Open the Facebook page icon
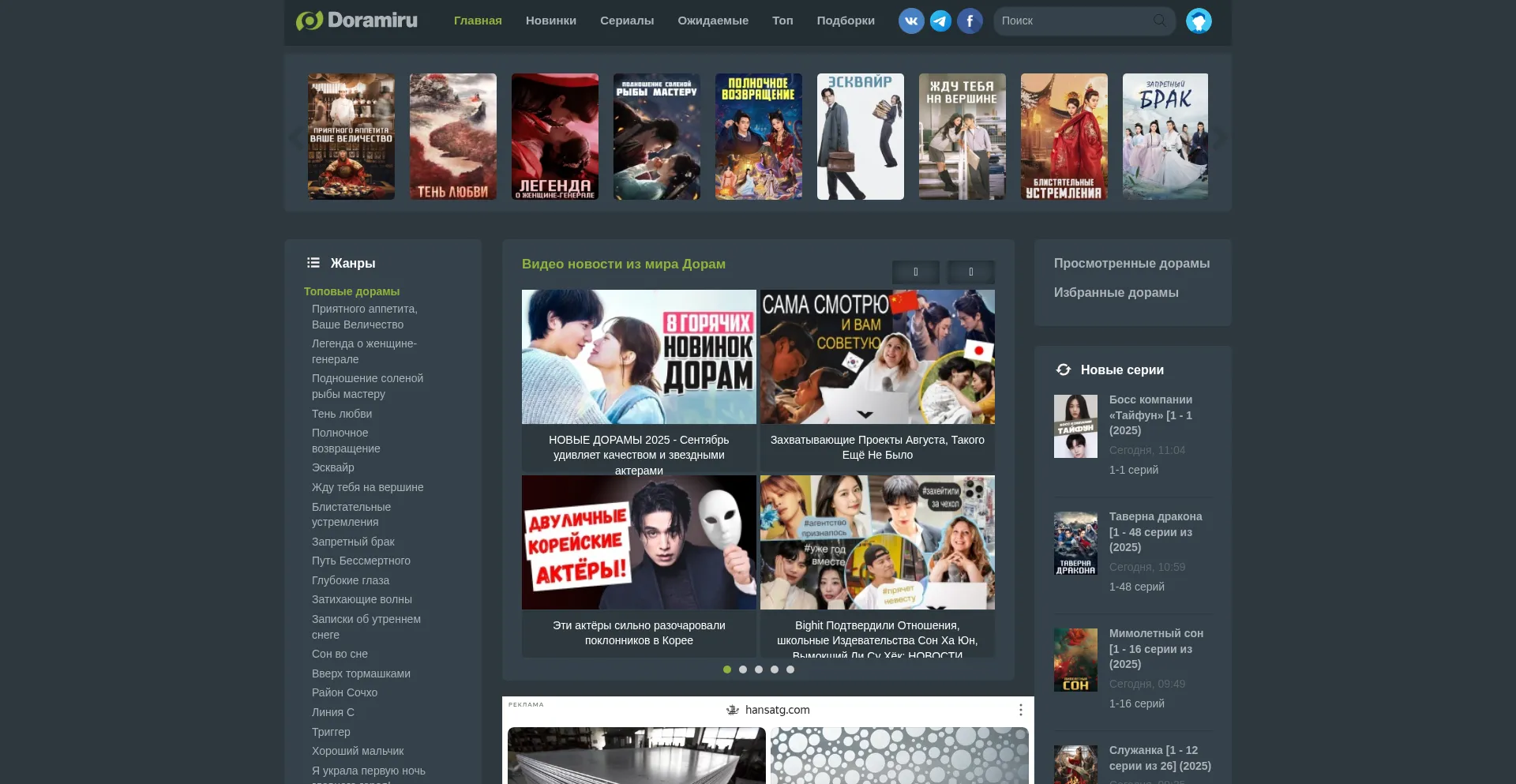The image size is (1516, 784). [970, 21]
